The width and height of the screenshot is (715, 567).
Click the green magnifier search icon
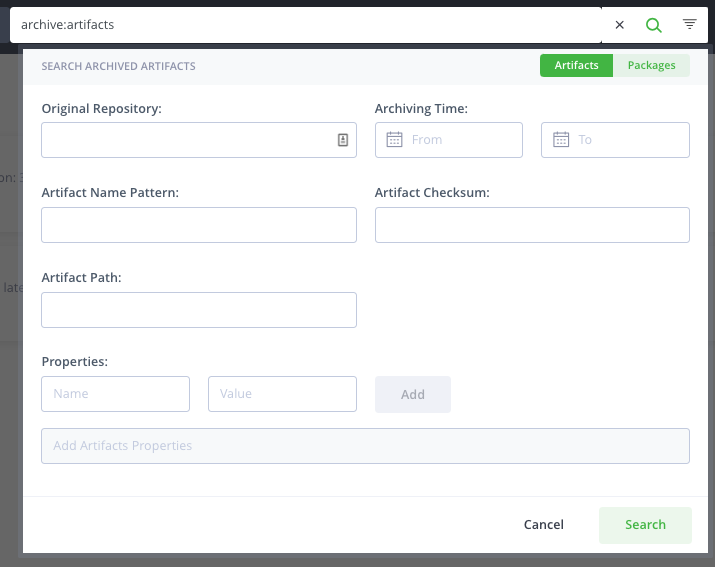pyautogui.click(x=653, y=25)
